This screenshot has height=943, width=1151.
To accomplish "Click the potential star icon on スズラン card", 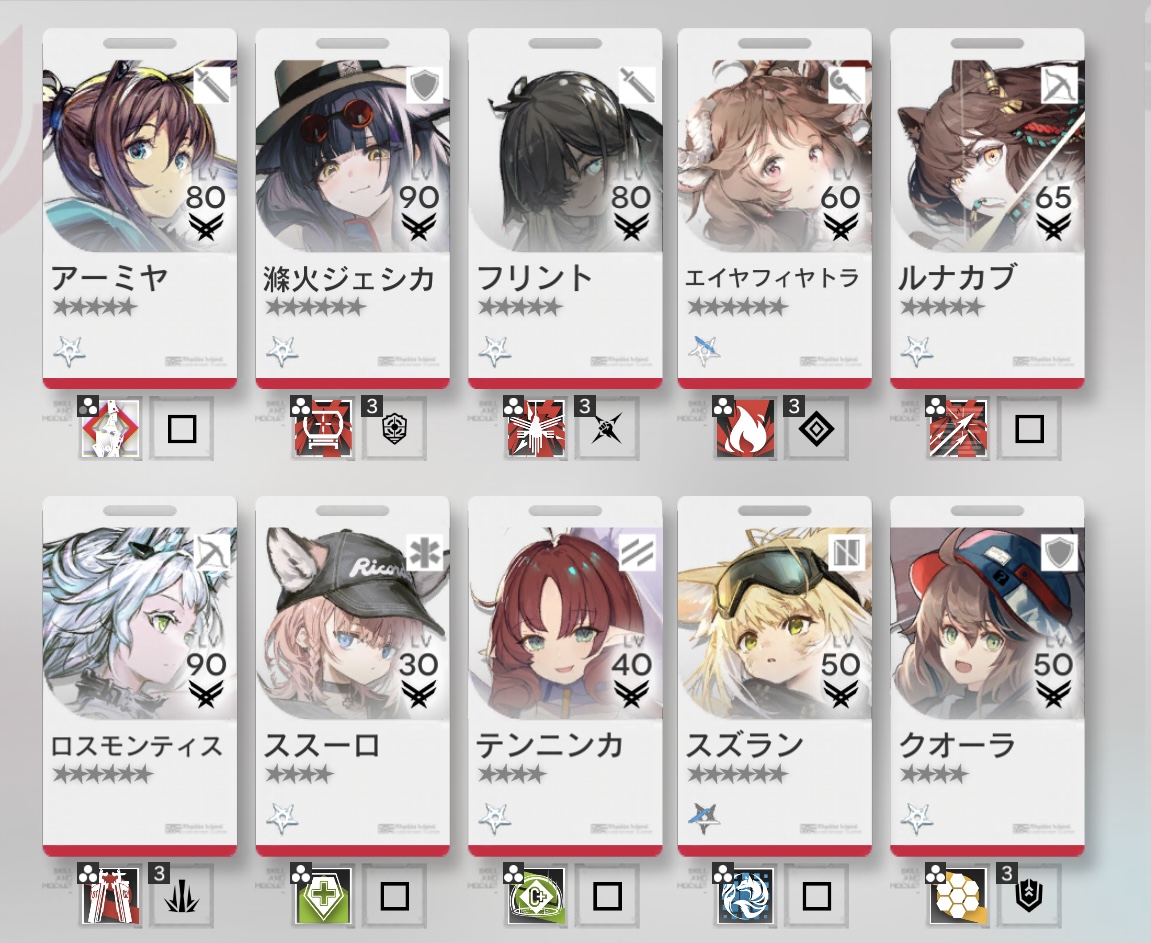I will coord(704,818).
